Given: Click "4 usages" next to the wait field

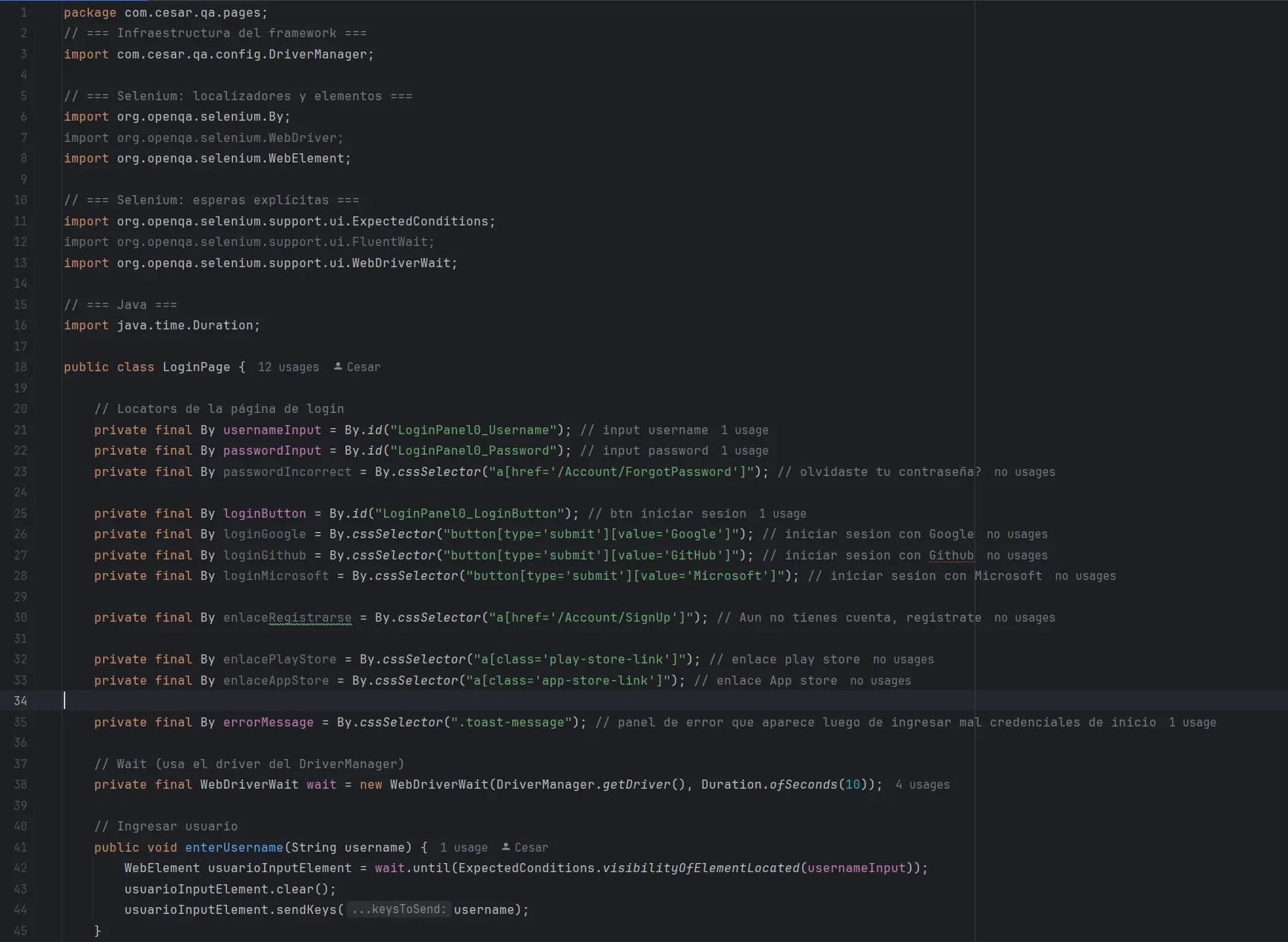Looking at the screenshot, I should pyautogui.click(x=922, y=785).
